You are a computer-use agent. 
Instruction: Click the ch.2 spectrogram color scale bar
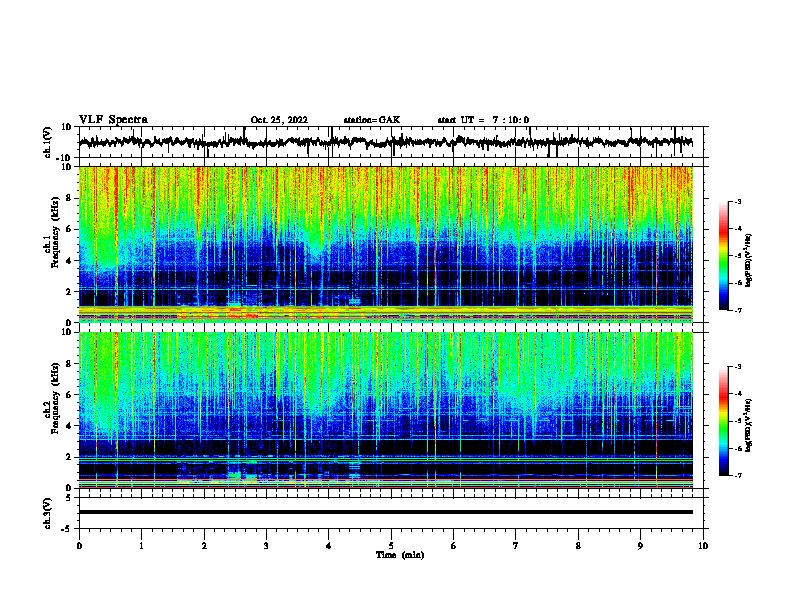point(724,421)
